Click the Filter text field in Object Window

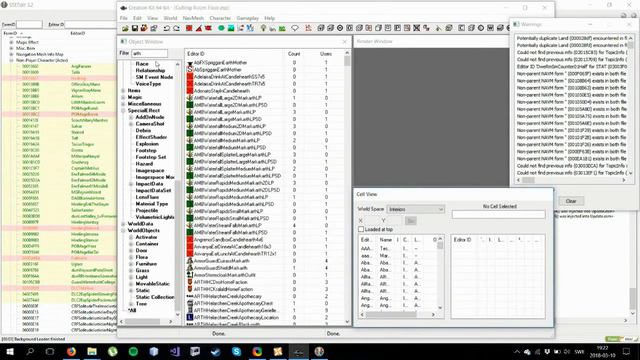point(149,53)
